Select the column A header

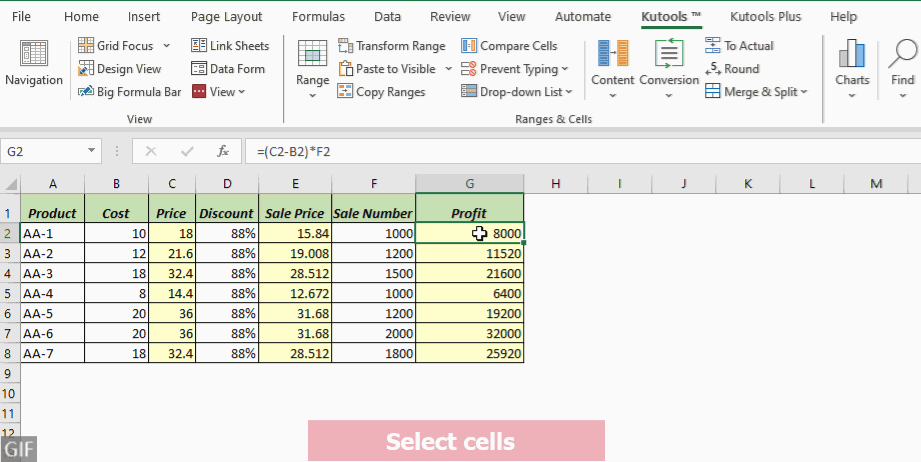(52, 184)
